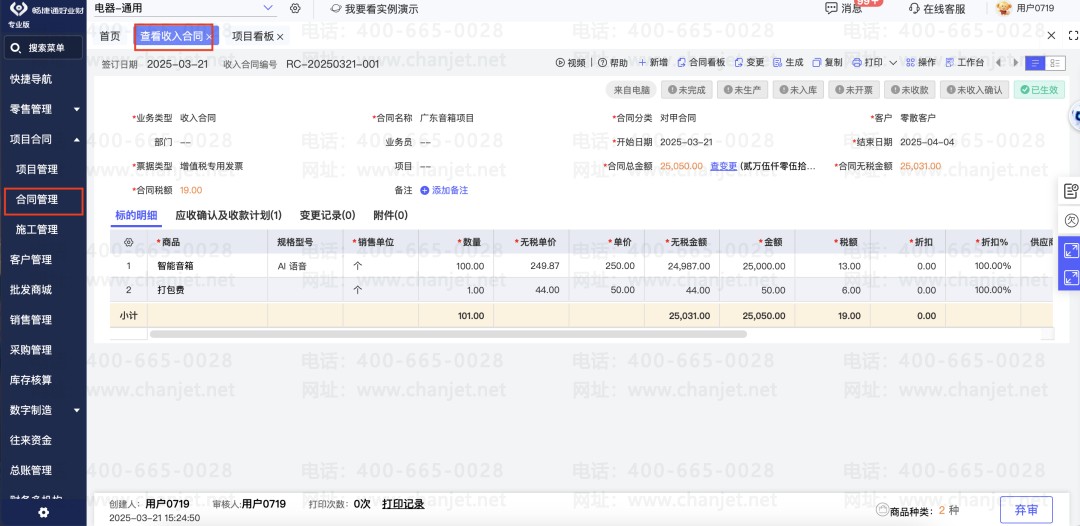Click the 已生效 status tag

(1039, 90)
